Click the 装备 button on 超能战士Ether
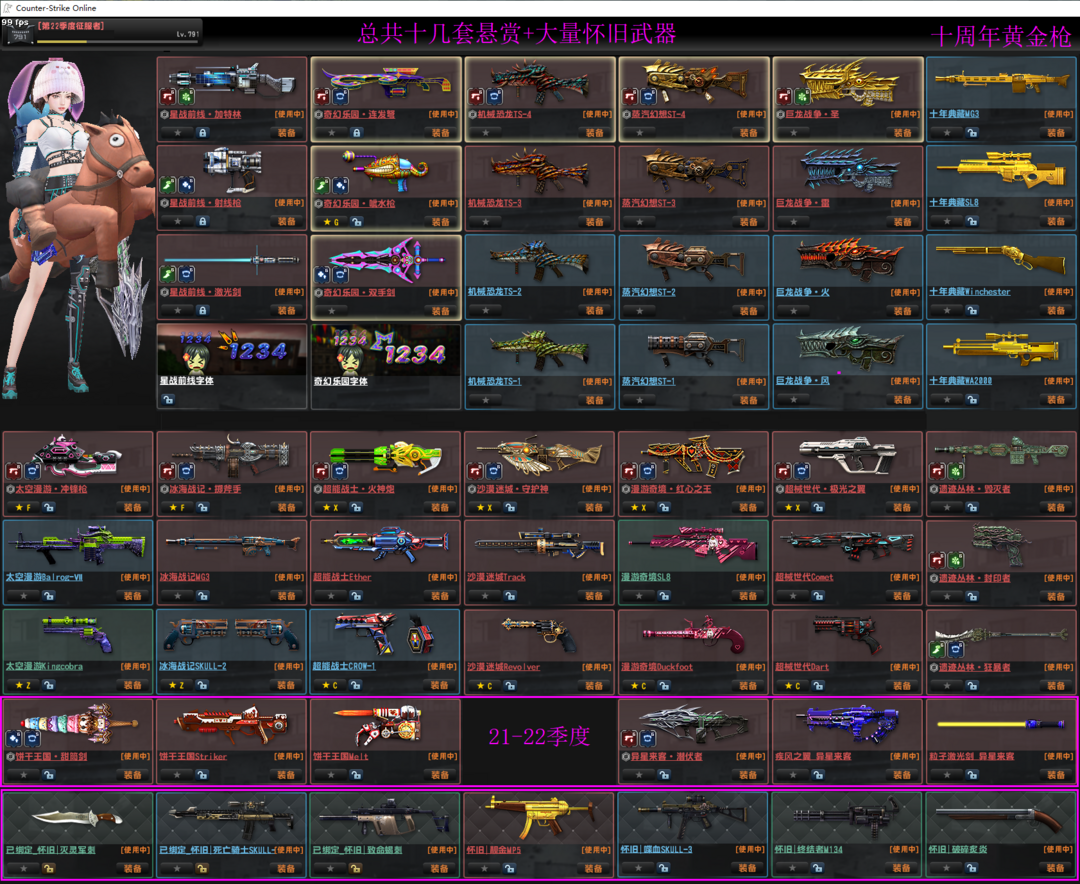 click(x=441, y=596)
